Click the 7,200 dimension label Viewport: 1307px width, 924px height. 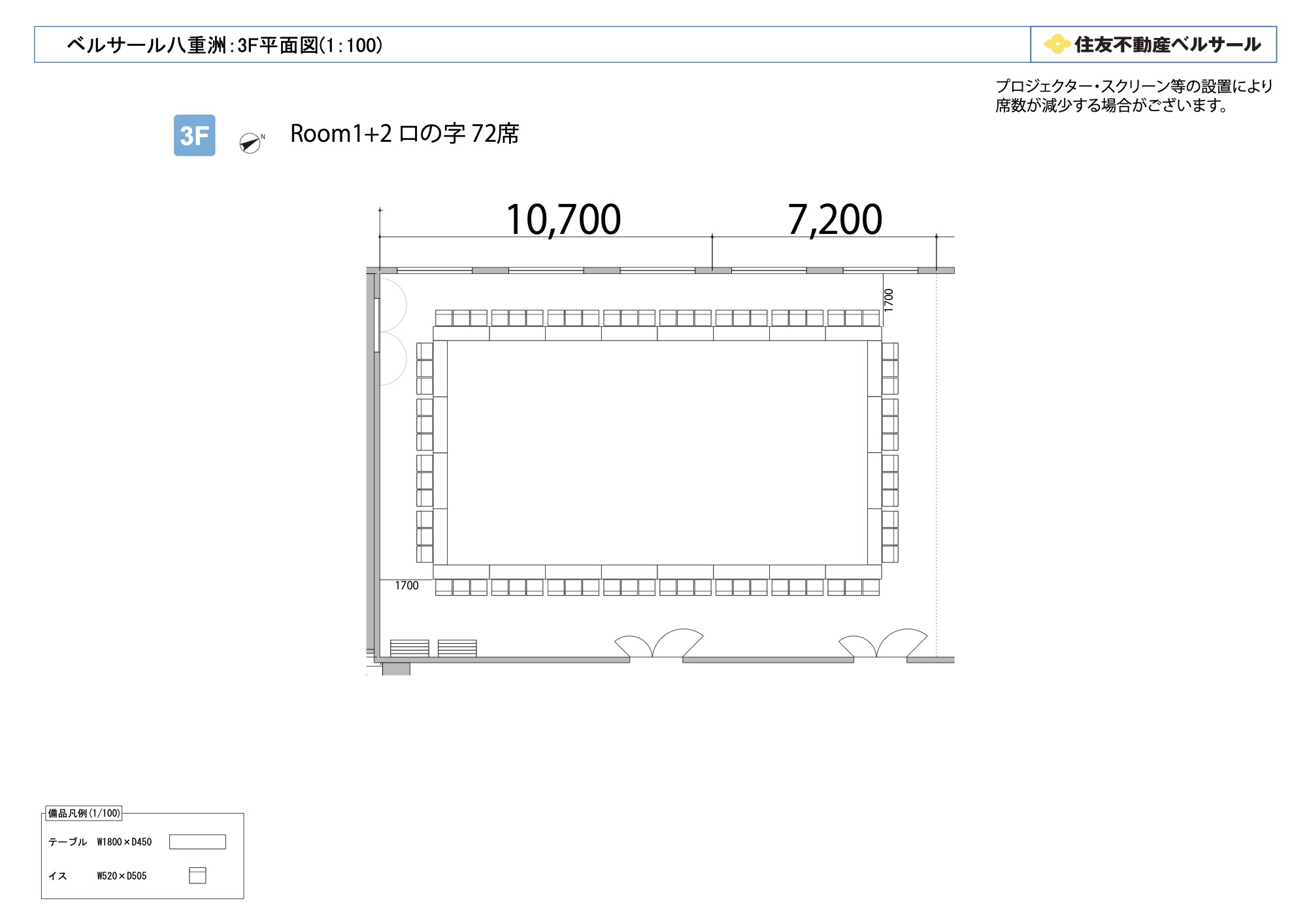click(835, 219)
